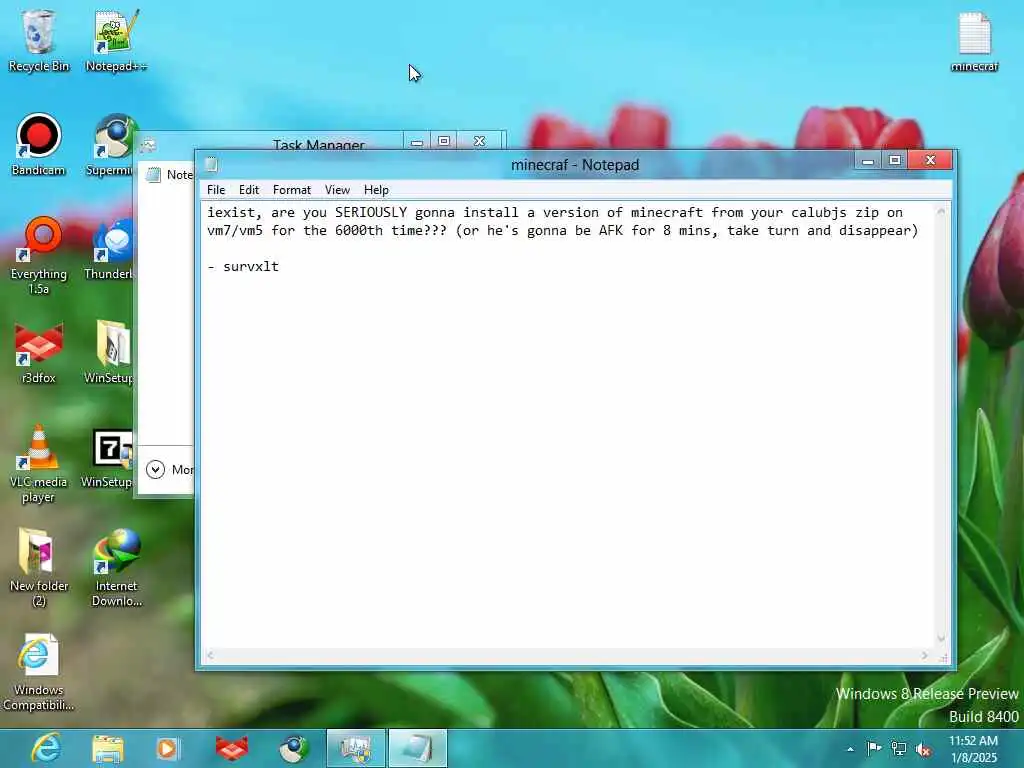Switch to Task Manager taskbar button
Image resolution: width=1024 pixels, height=768 pixels.
(x=356, y=748)
